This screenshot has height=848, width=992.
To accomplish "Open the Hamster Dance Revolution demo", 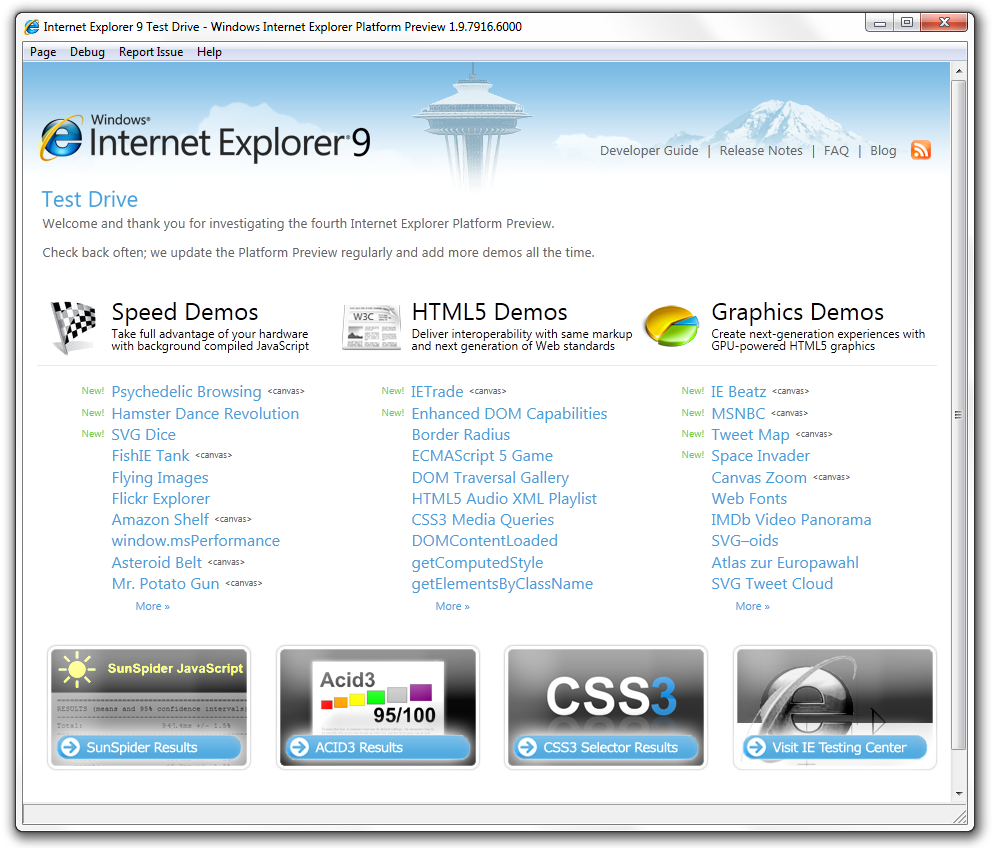I will [205, 413].
